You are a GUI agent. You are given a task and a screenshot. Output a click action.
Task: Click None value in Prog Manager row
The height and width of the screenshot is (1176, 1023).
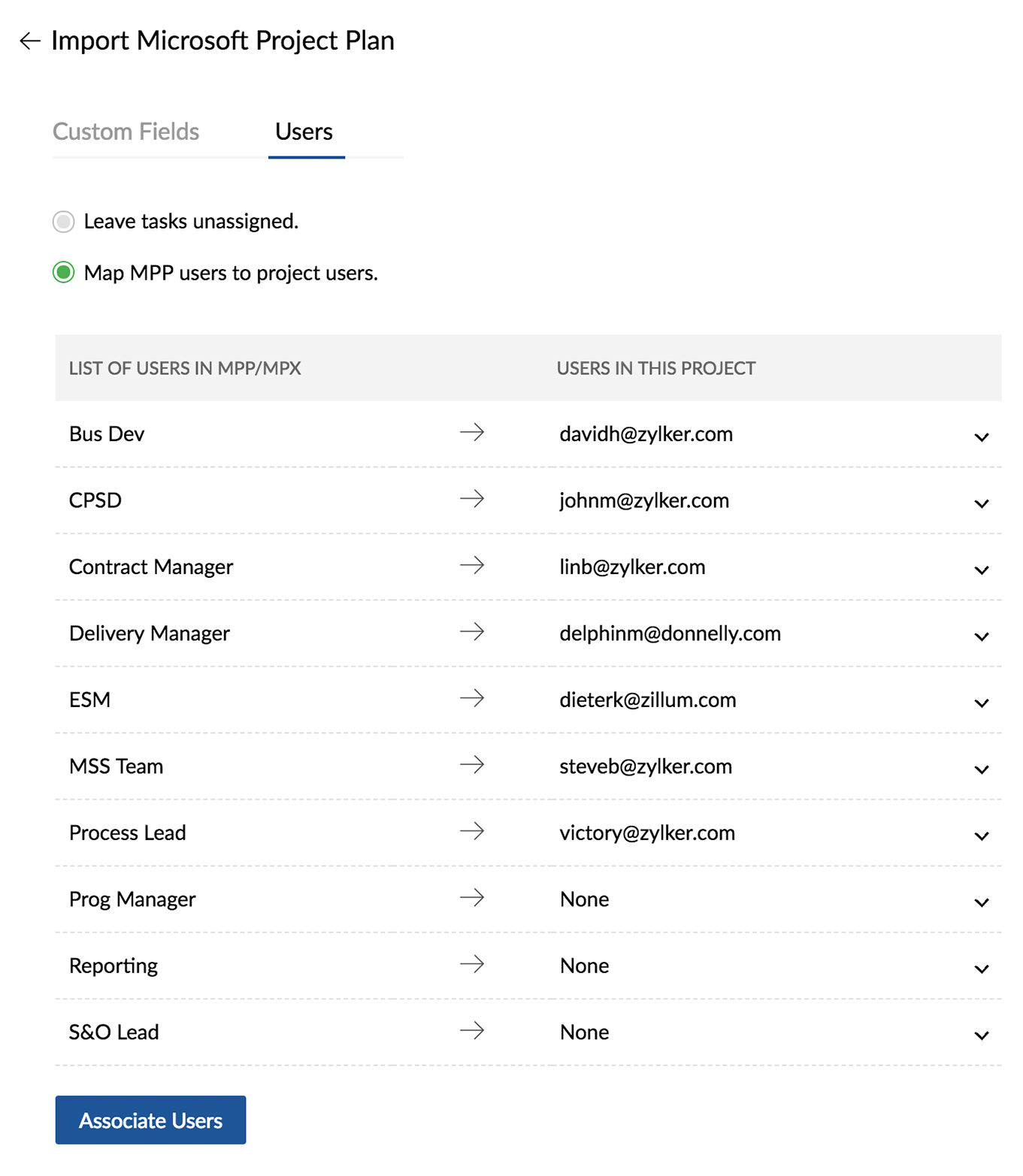tap(585, 899)
